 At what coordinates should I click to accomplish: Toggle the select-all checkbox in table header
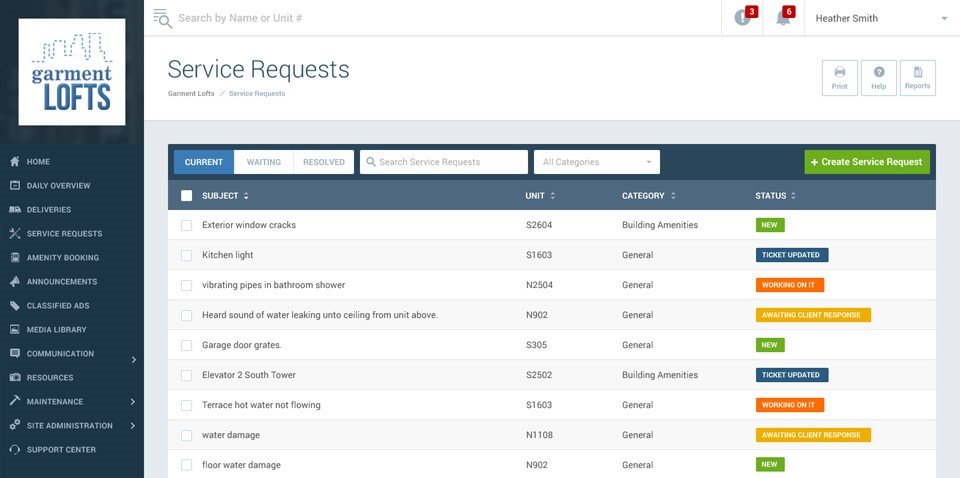(x=187, y=196)
